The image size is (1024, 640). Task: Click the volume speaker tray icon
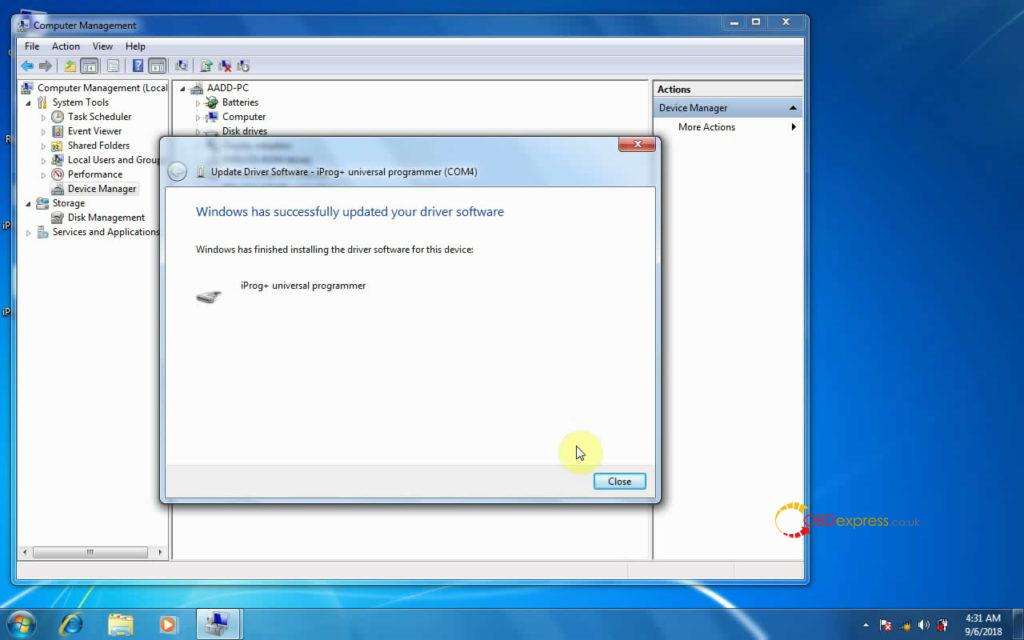click(923, 625)
